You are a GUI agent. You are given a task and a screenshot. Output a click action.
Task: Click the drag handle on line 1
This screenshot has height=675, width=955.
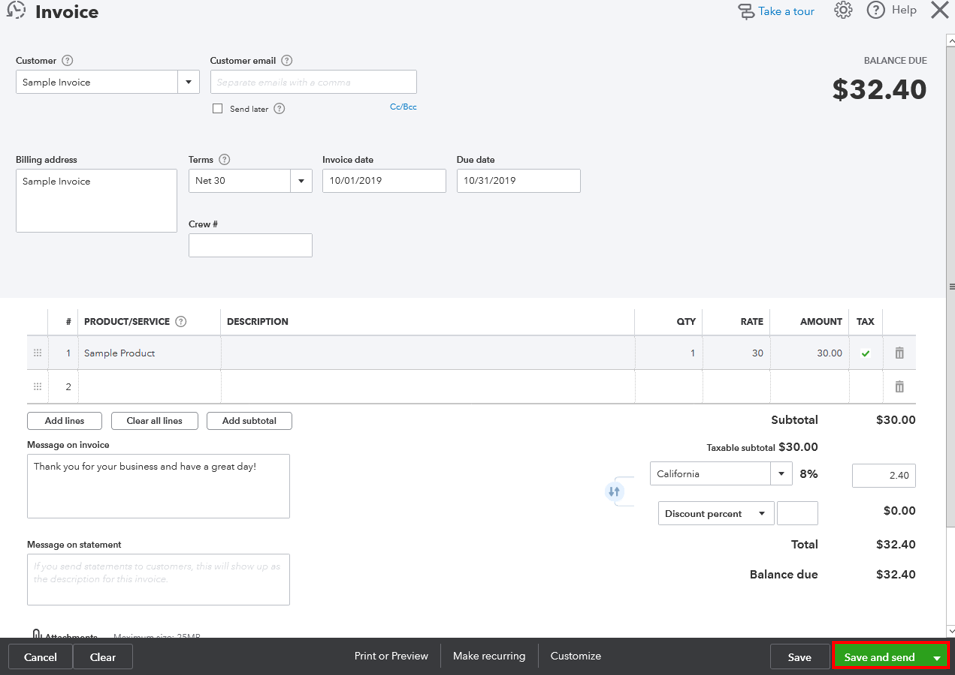point(37,353)
